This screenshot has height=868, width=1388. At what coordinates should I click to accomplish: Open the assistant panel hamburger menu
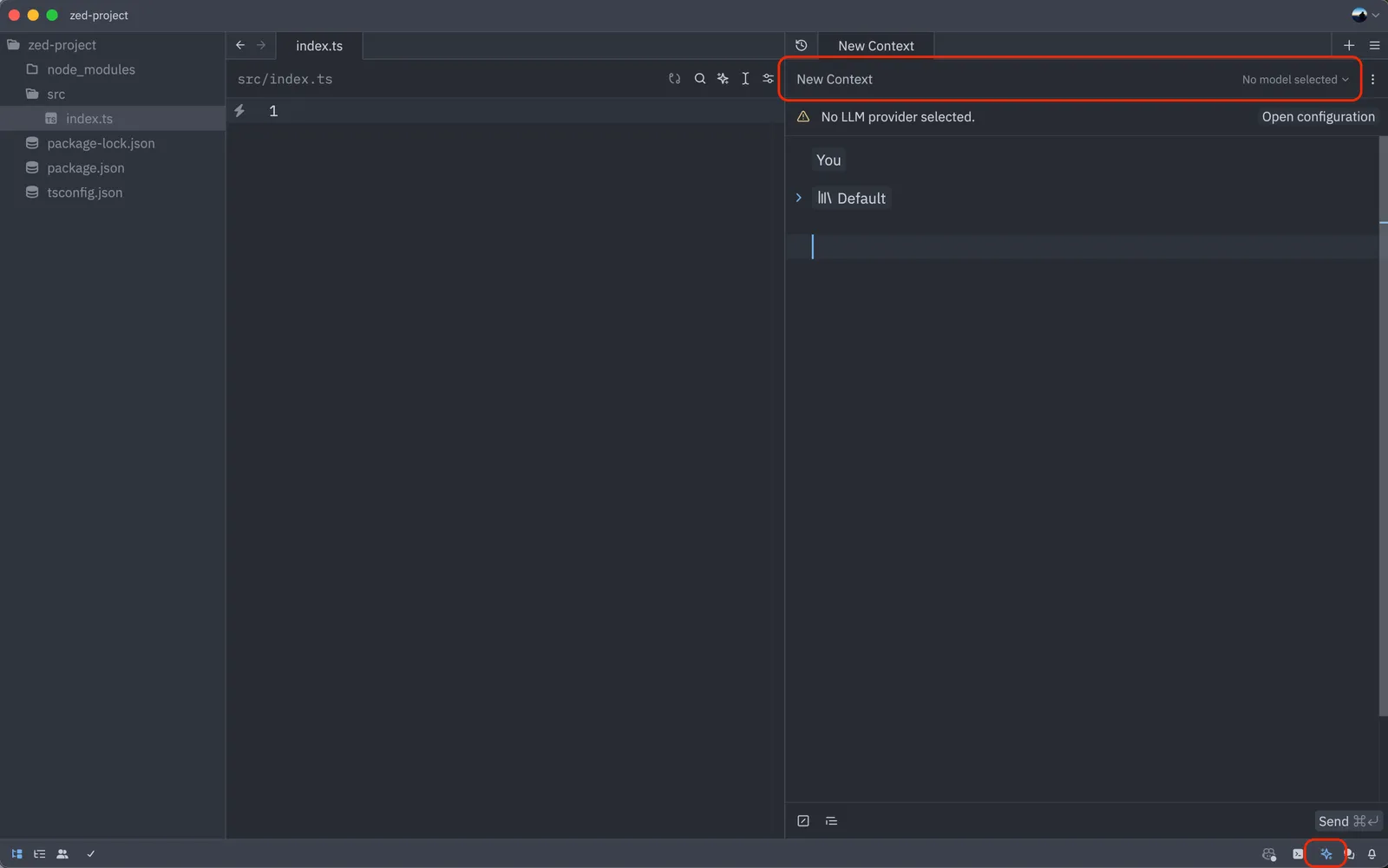click(1375, 45)
